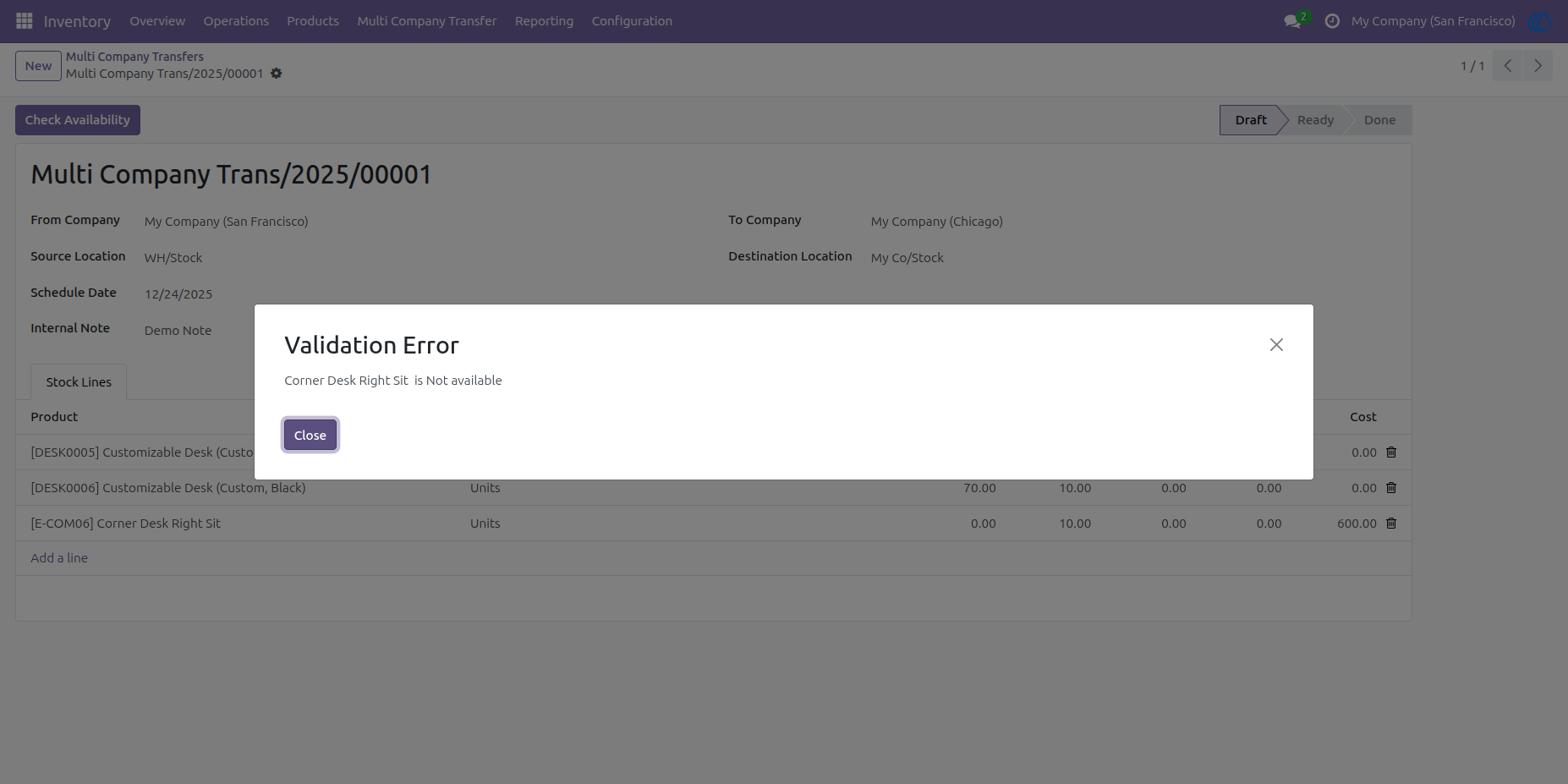The height and width of the screenshot is (784, 1568).
Task: Click the record pager 1 / 1
Action: pos(1472,66)
